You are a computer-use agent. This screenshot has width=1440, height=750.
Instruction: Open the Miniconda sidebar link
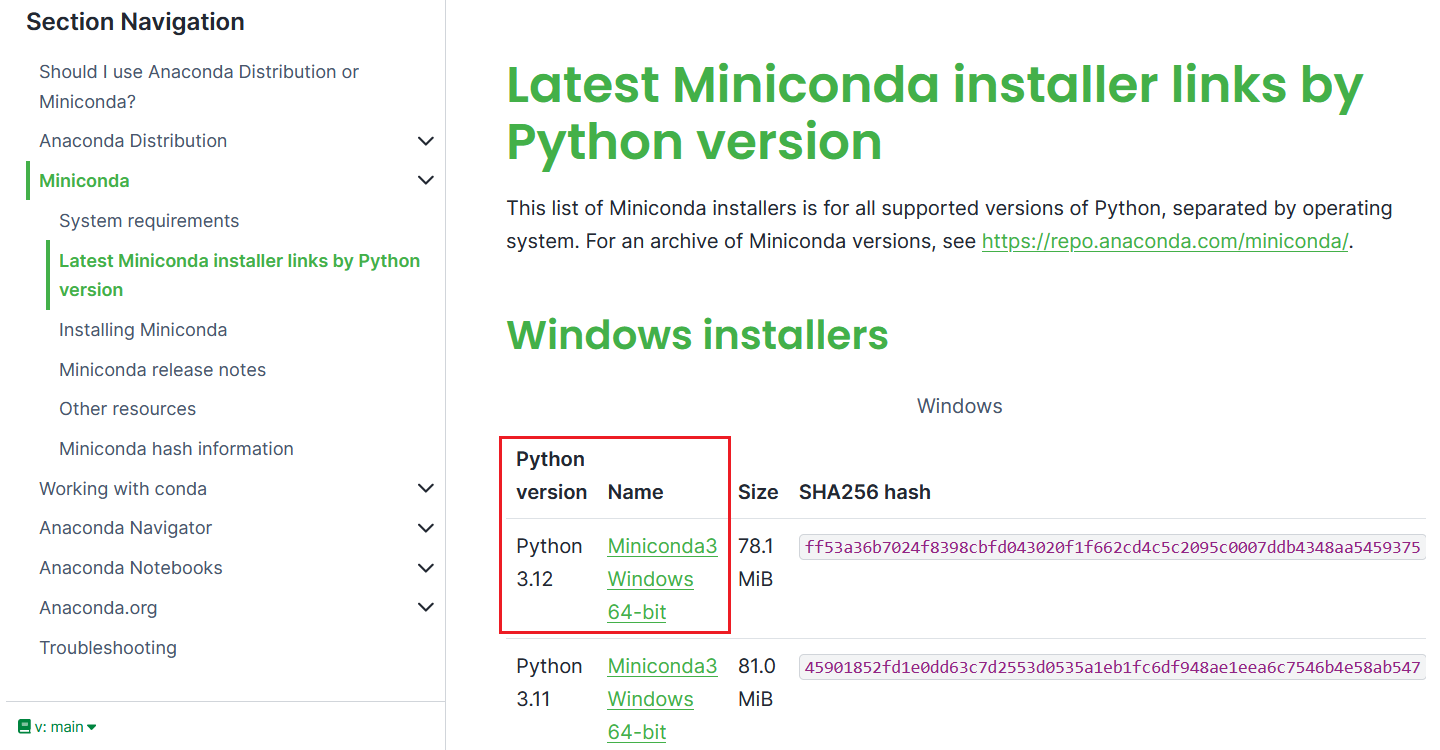84,181
